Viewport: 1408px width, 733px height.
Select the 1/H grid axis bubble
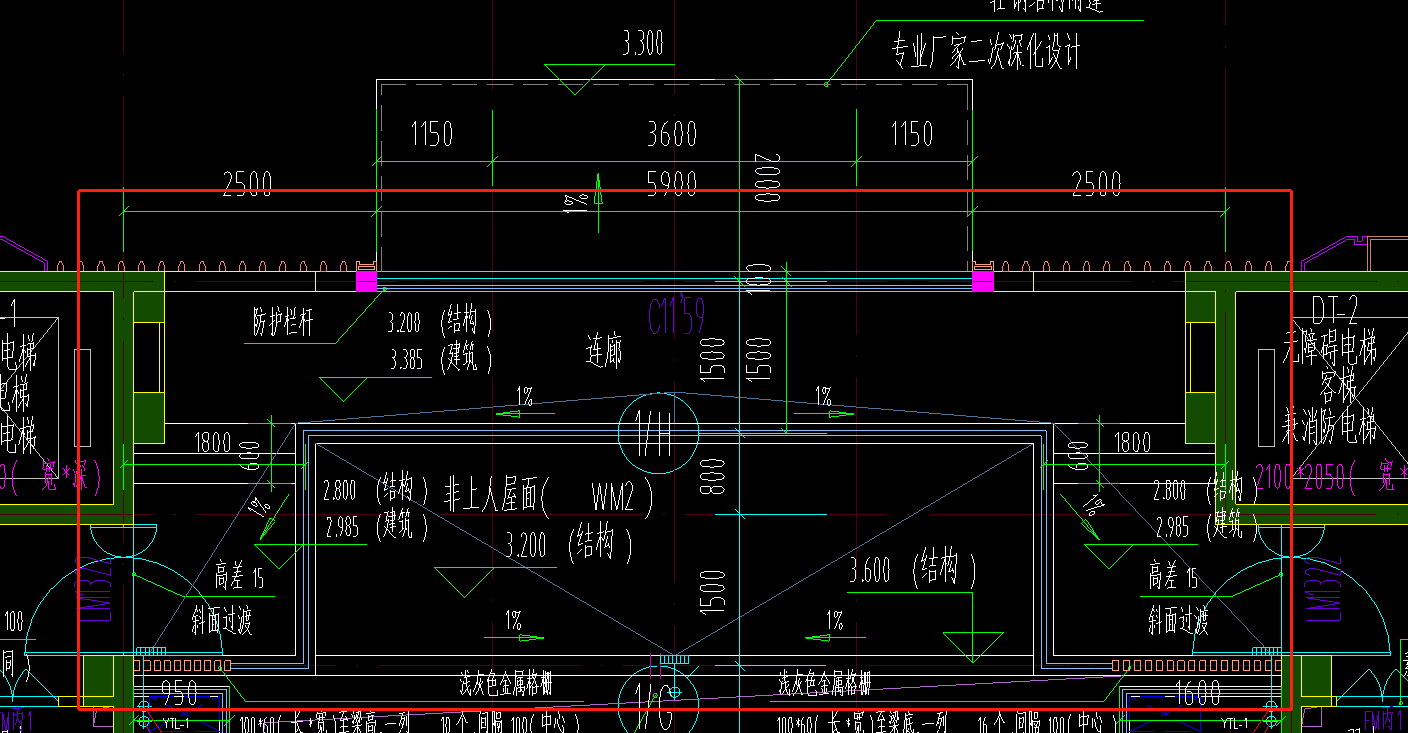click(x=658, y=432)
